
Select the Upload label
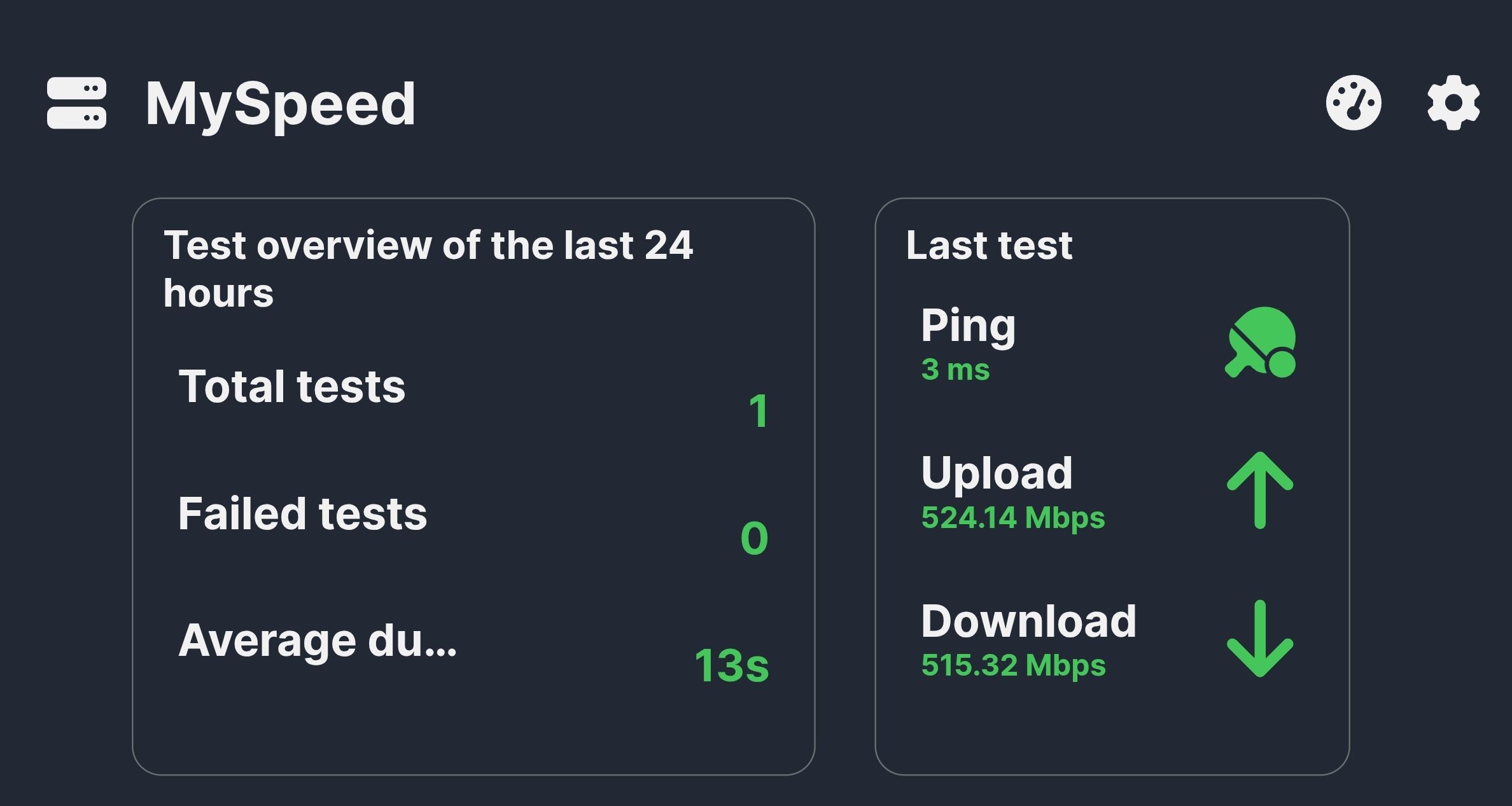[x=997, y=473]
